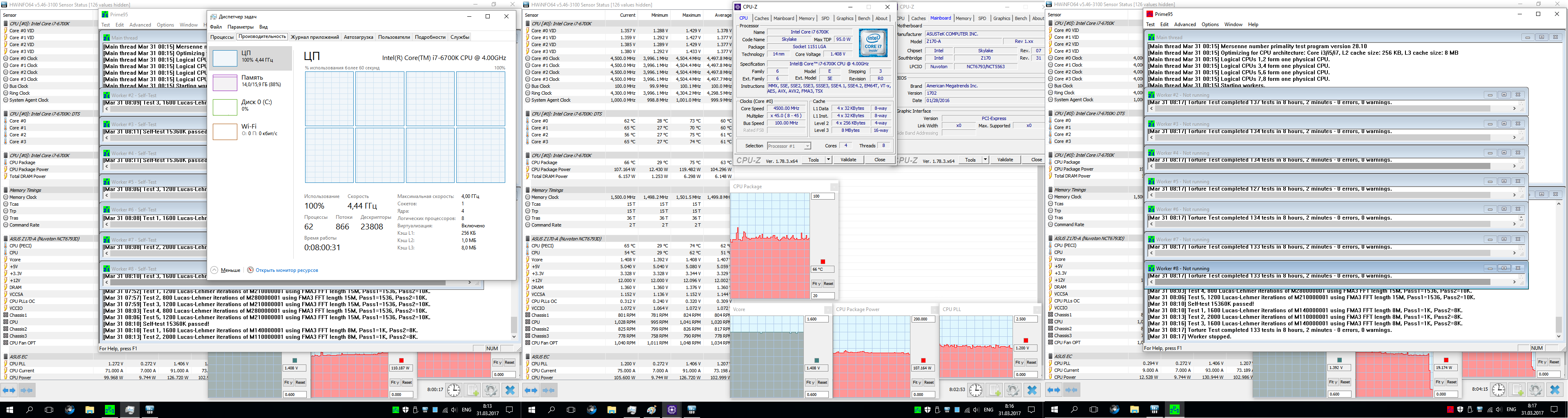
Task: Open the Службы tab in Task Manager
Action: pos(459,37)
